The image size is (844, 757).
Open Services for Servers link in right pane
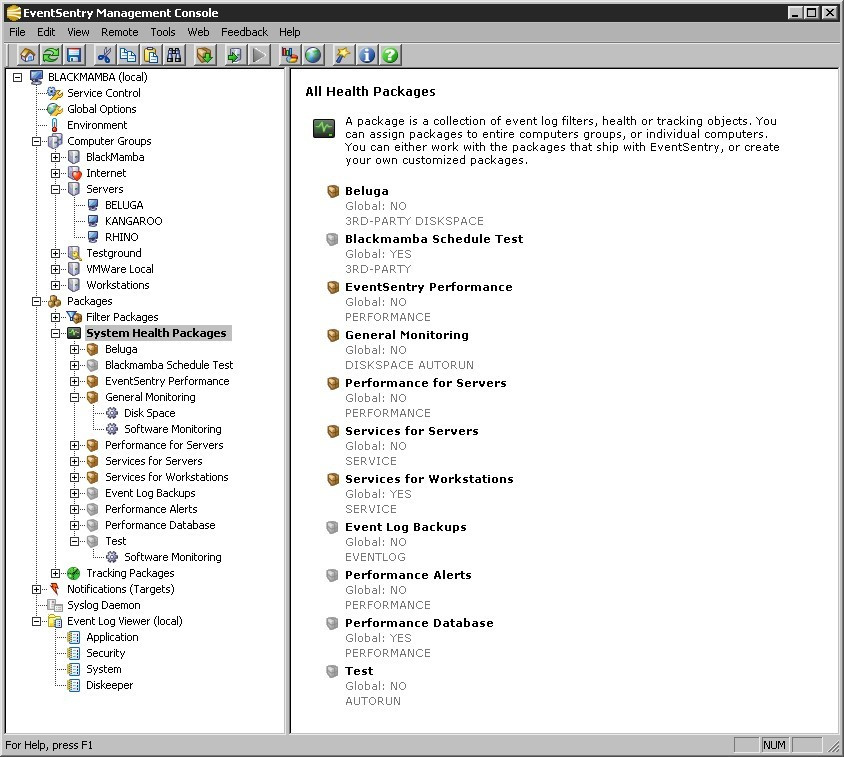coord(412,431)
